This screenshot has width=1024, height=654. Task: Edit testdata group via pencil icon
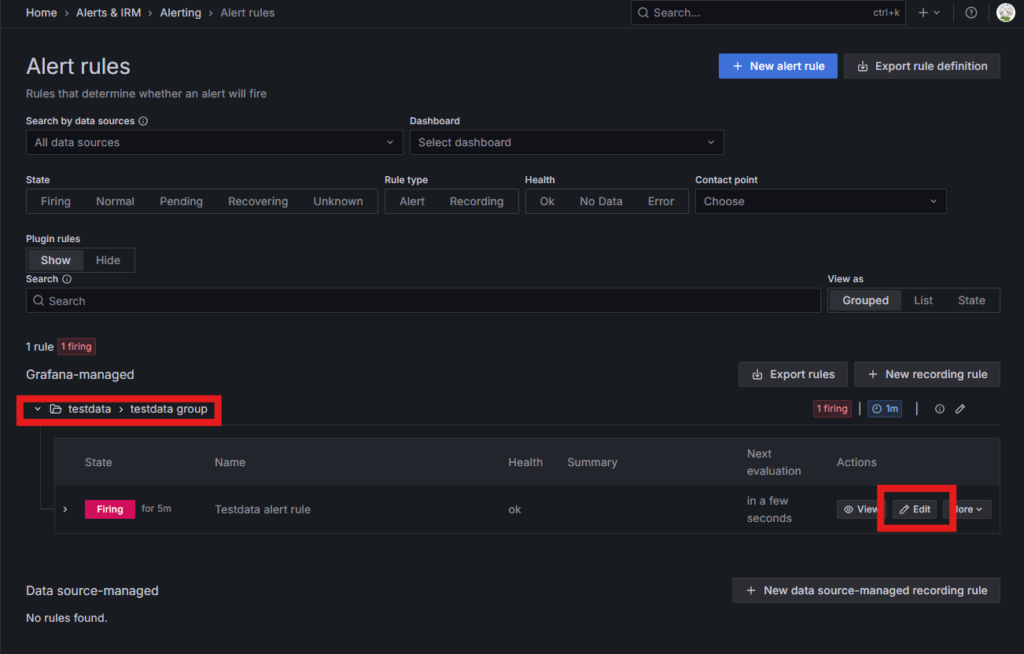(960, 409)
